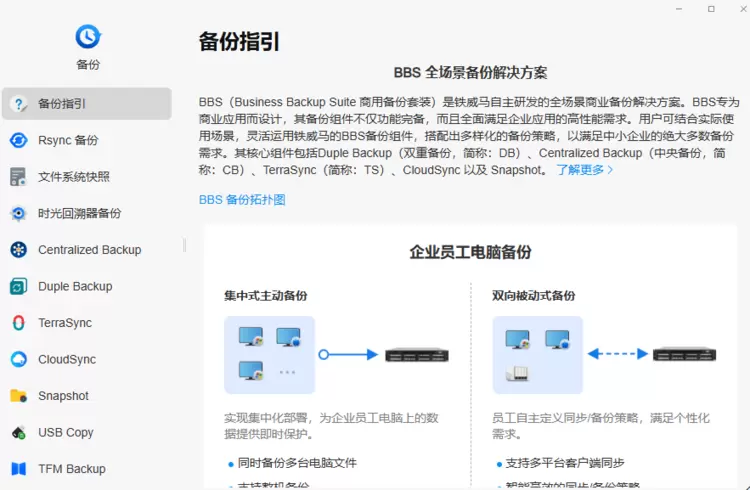Click the 双向被动式备份 diagram image

coord(605,355)
